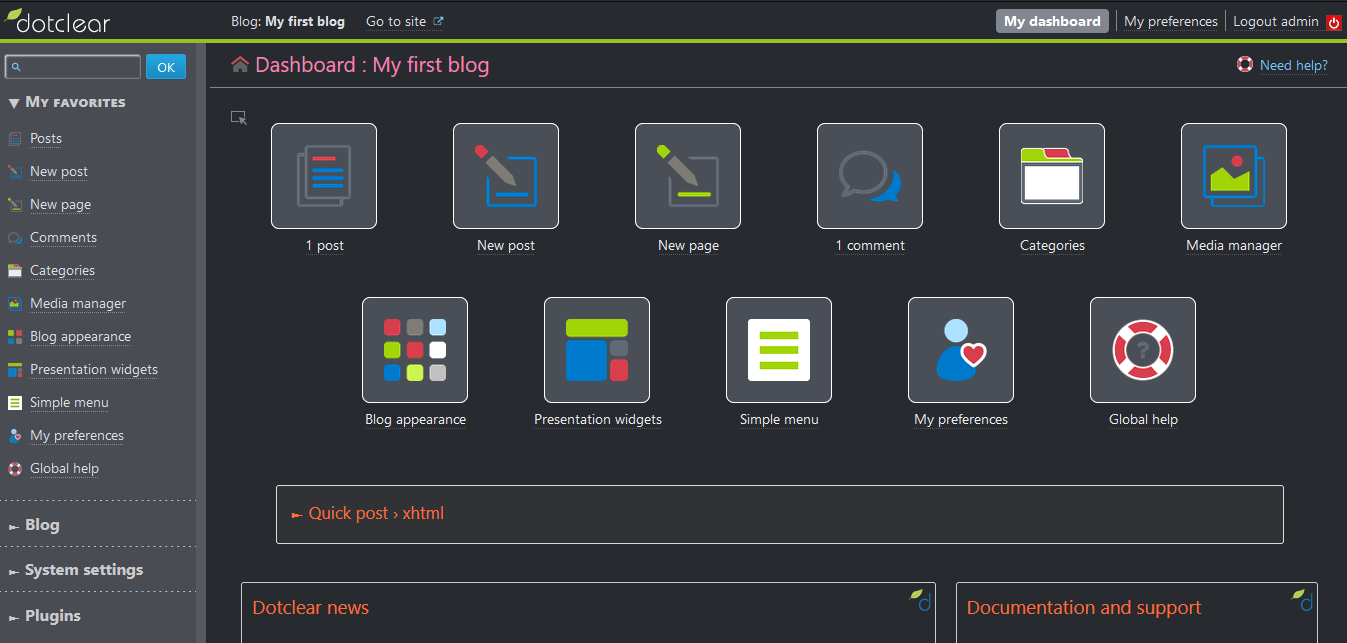Open My preferences in top navigation

[x=1170, y=21]
